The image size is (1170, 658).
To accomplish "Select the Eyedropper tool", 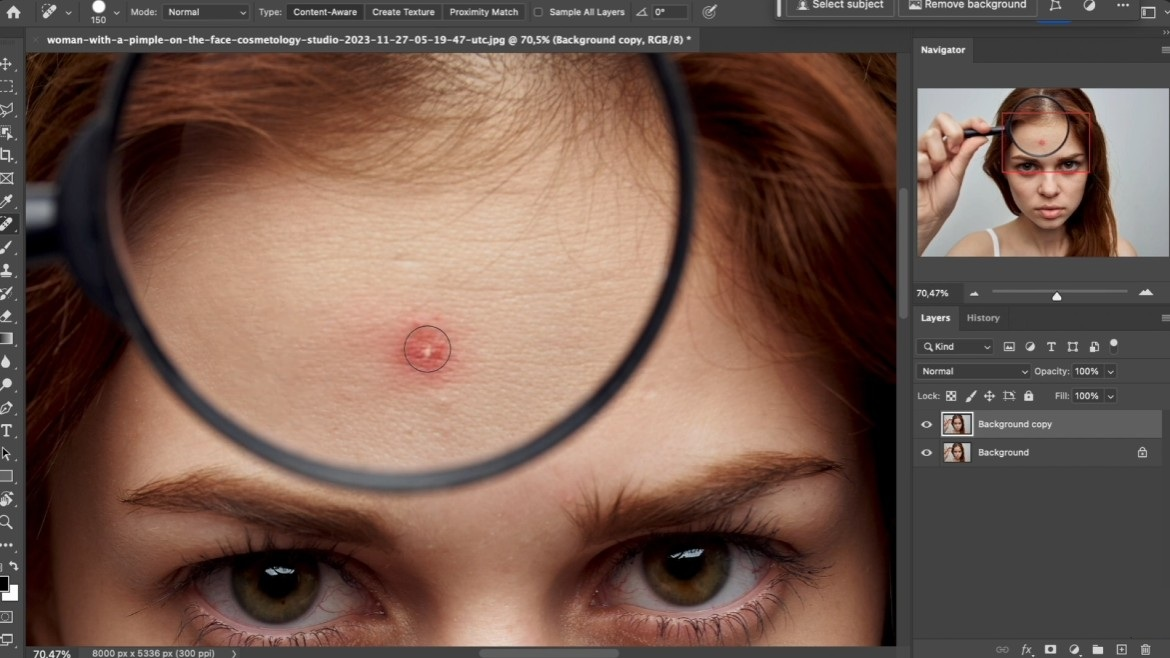I will (x=7, y=201).
